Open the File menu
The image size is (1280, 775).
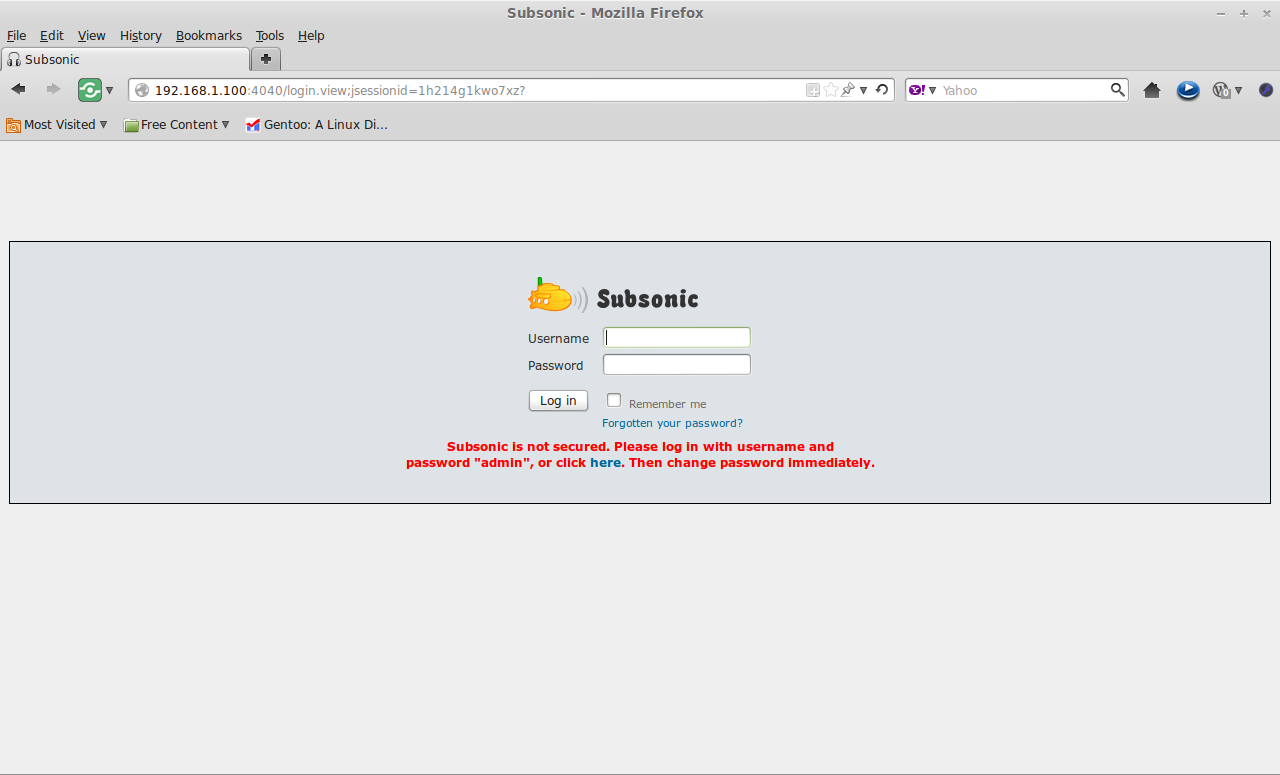coord(16,36)
